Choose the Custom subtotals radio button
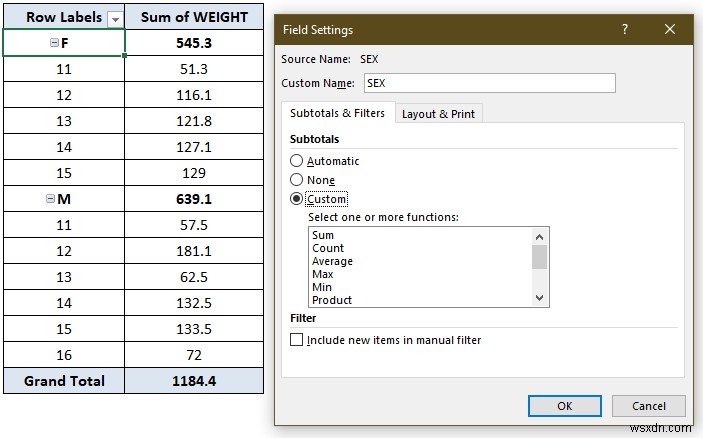 pos(296,199)
